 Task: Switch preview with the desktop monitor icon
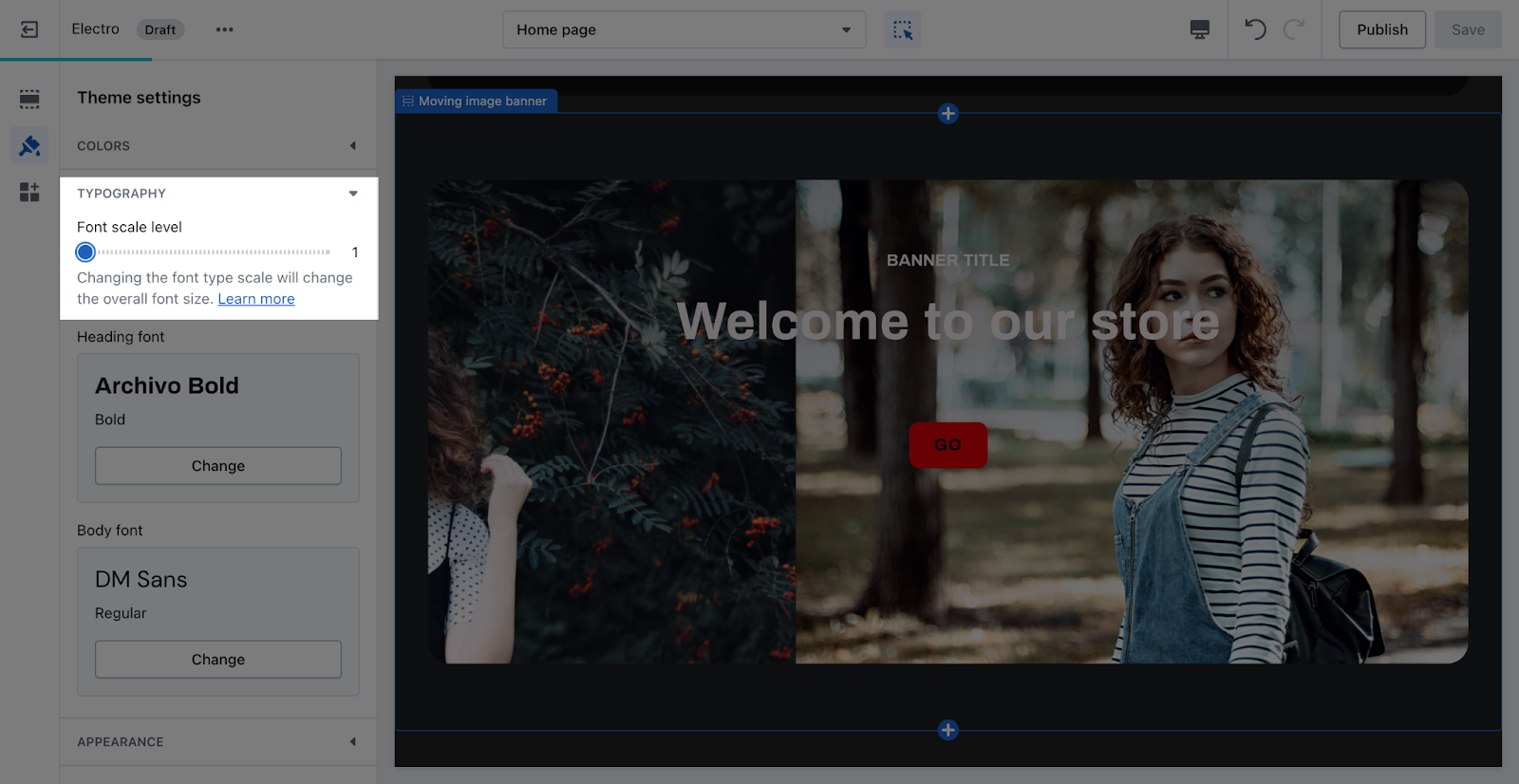[1200, 29]
